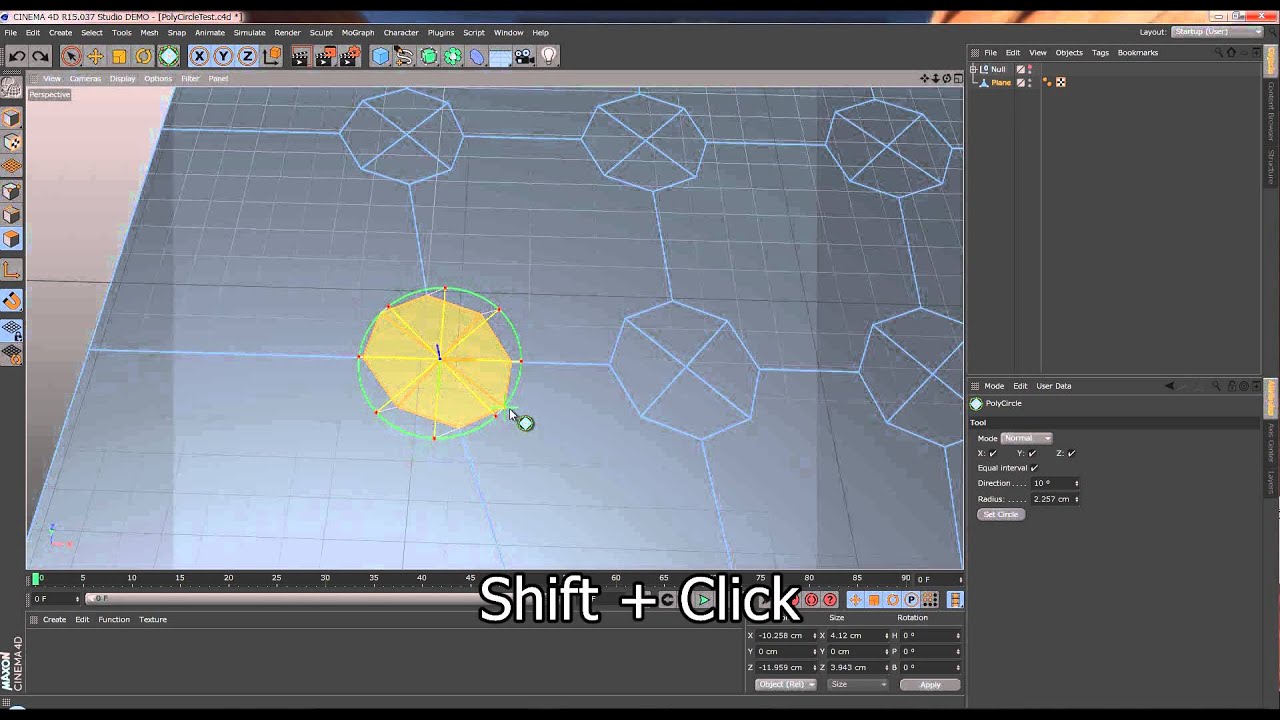
Task: Click the timeline ruler at frame 25
Action: click(x=276, y=578)
